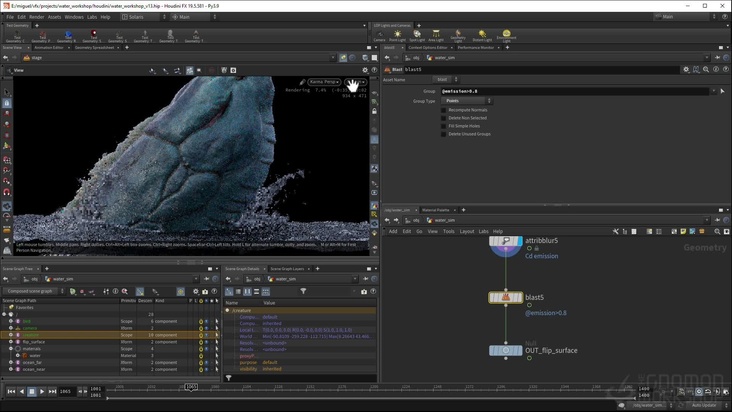732x412 pixels.
Task: Switch to the Animation Editor tab
Action: click(49, 48)
